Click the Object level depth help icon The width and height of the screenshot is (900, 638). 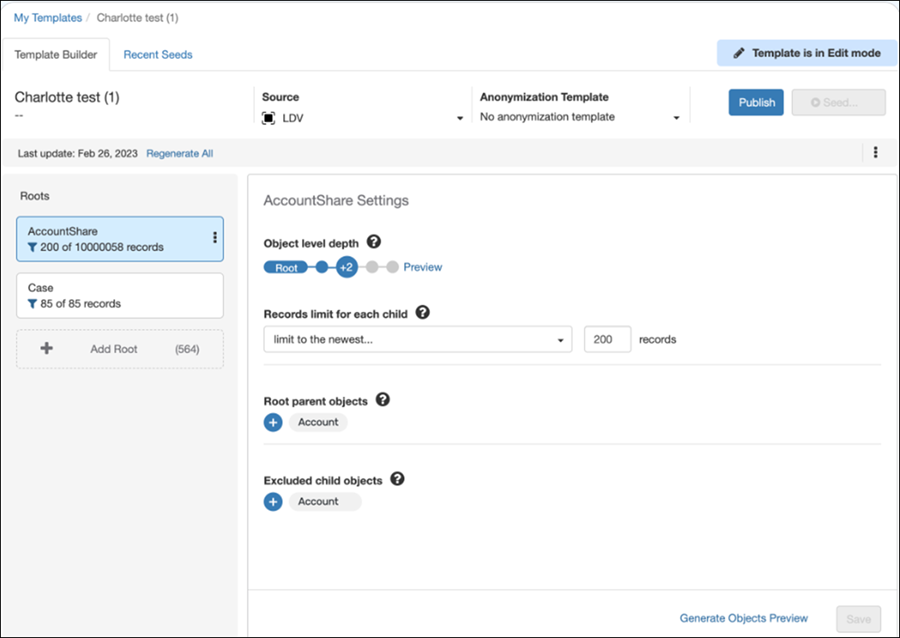374,242
